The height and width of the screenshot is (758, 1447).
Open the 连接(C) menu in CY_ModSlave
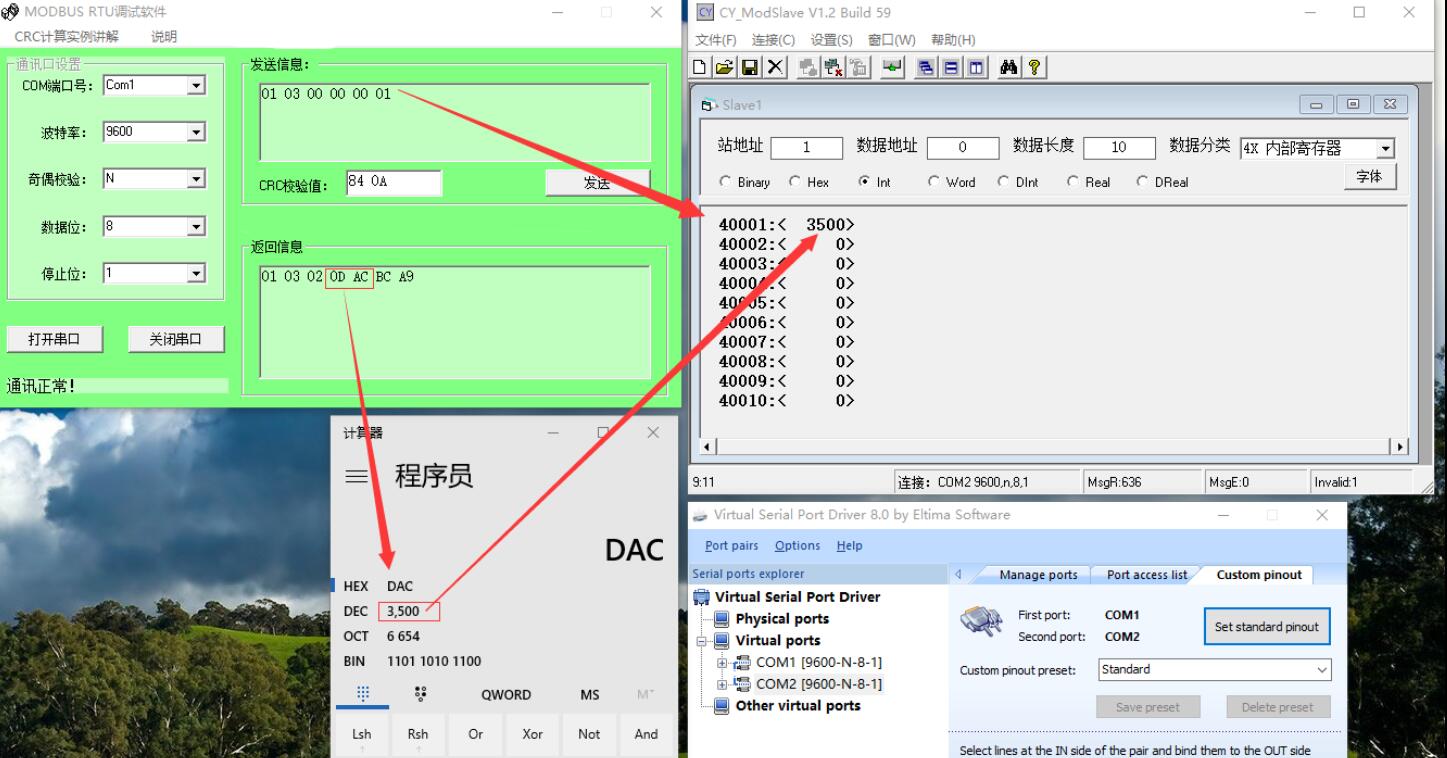(x=773, y=40)
